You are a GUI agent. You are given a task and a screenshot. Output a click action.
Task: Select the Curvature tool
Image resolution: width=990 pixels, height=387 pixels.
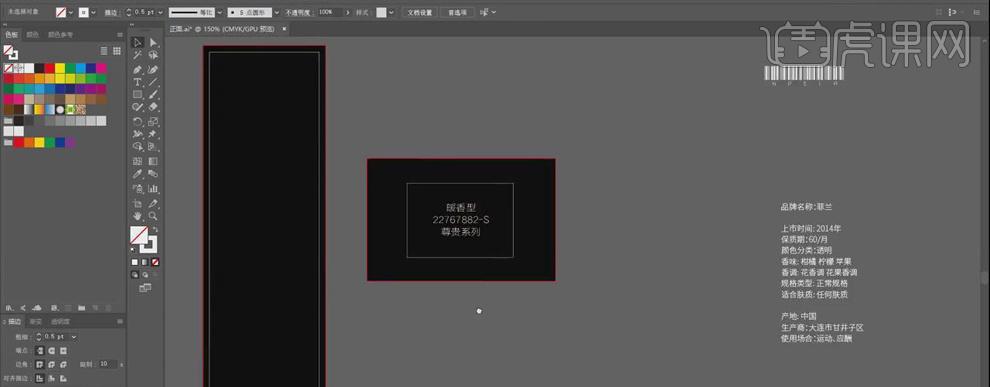(x=153, y=69)
